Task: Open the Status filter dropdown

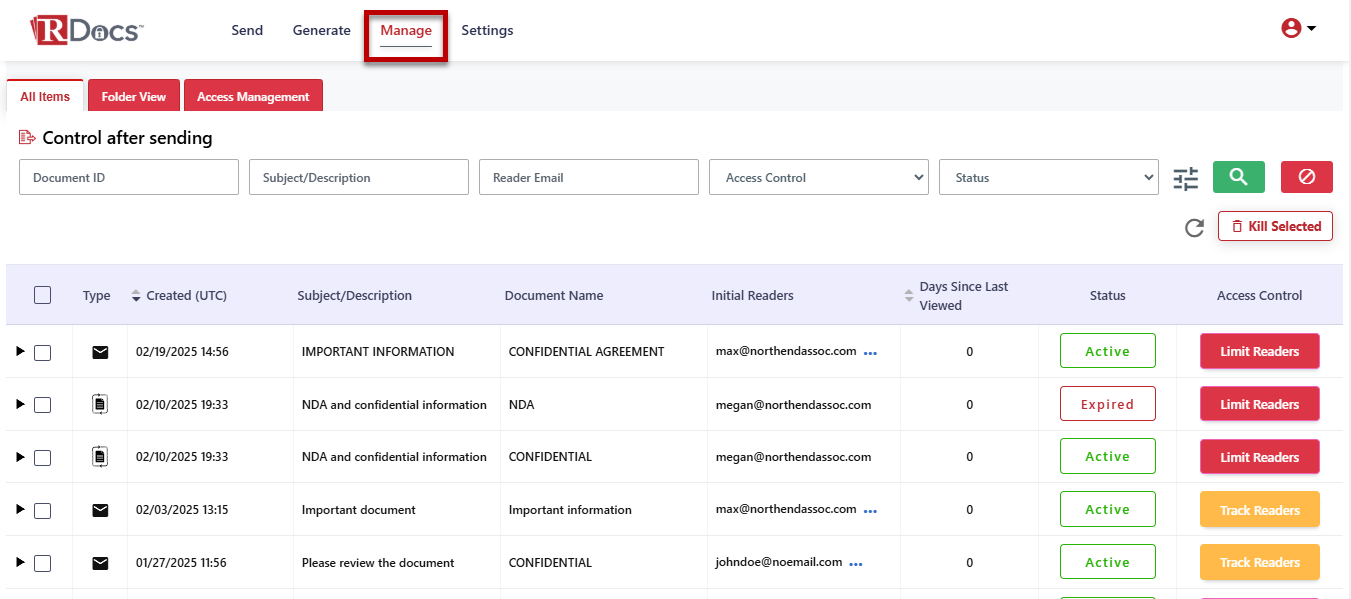Action: [1049, 177]
